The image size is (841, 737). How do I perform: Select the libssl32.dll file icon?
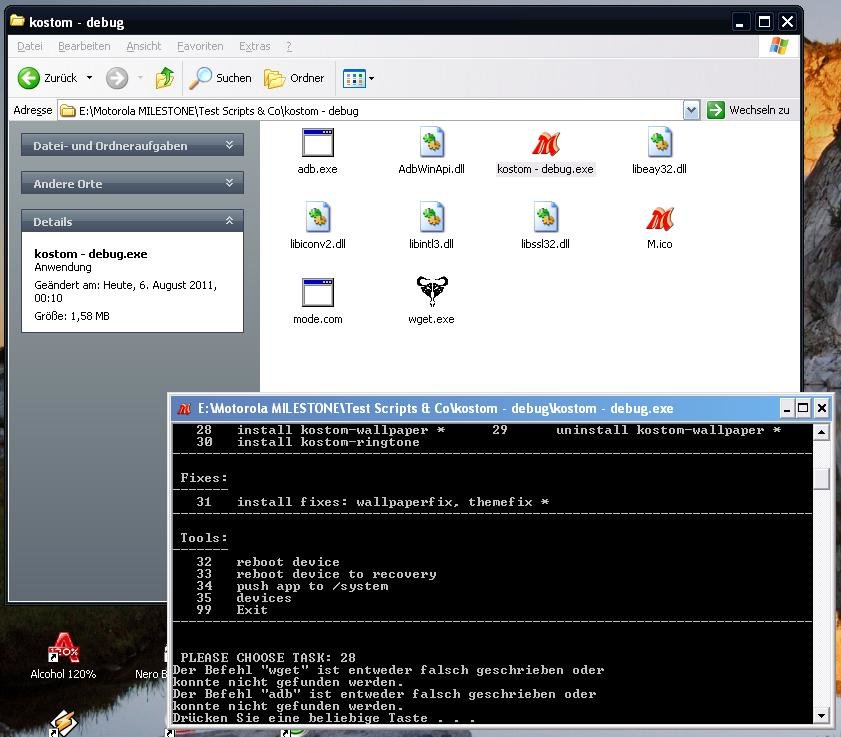point(545,218)
